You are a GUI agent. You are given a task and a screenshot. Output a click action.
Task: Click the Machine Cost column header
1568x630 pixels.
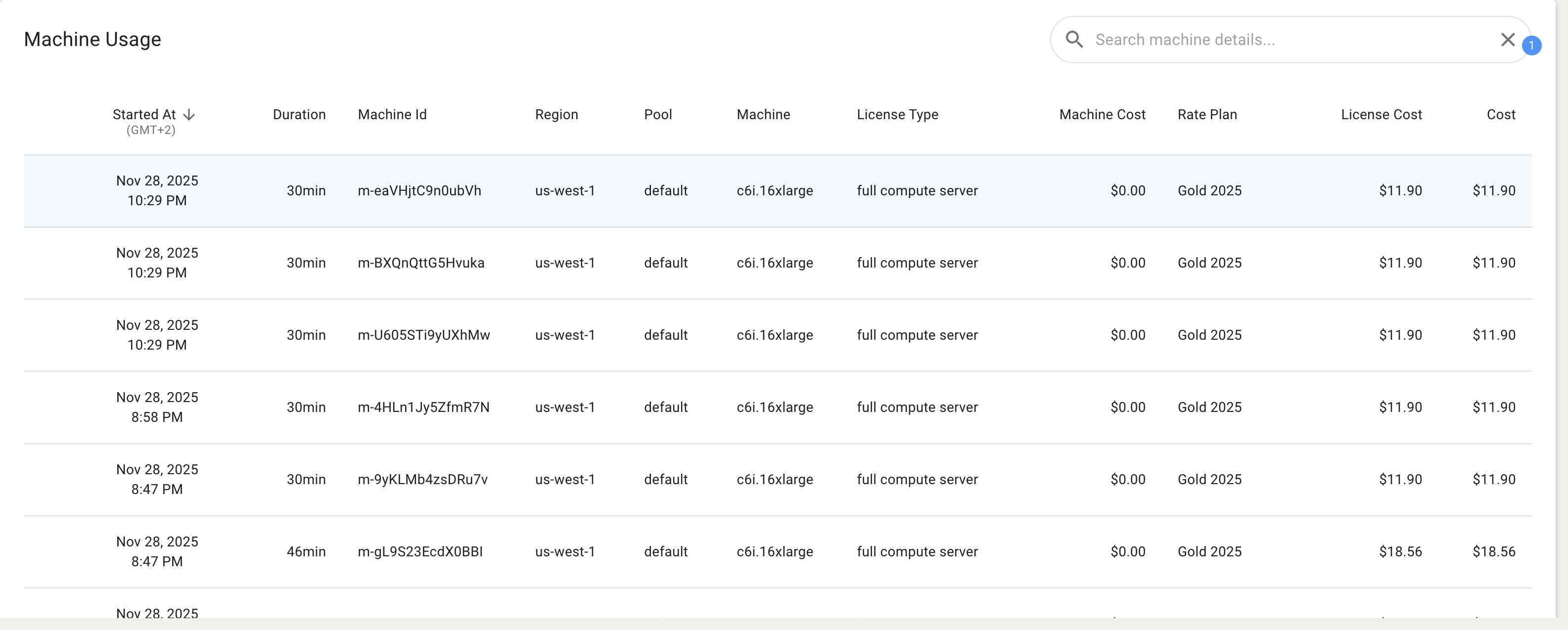tap(1102, 114)
